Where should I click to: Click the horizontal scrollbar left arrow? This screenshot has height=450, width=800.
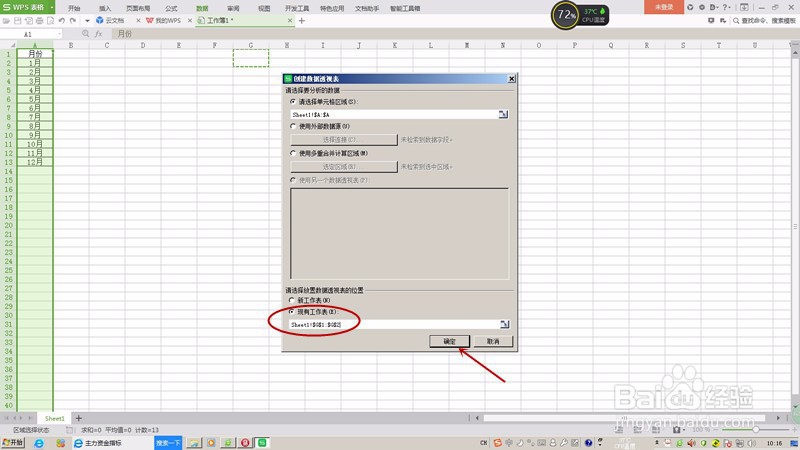[477, 418]
